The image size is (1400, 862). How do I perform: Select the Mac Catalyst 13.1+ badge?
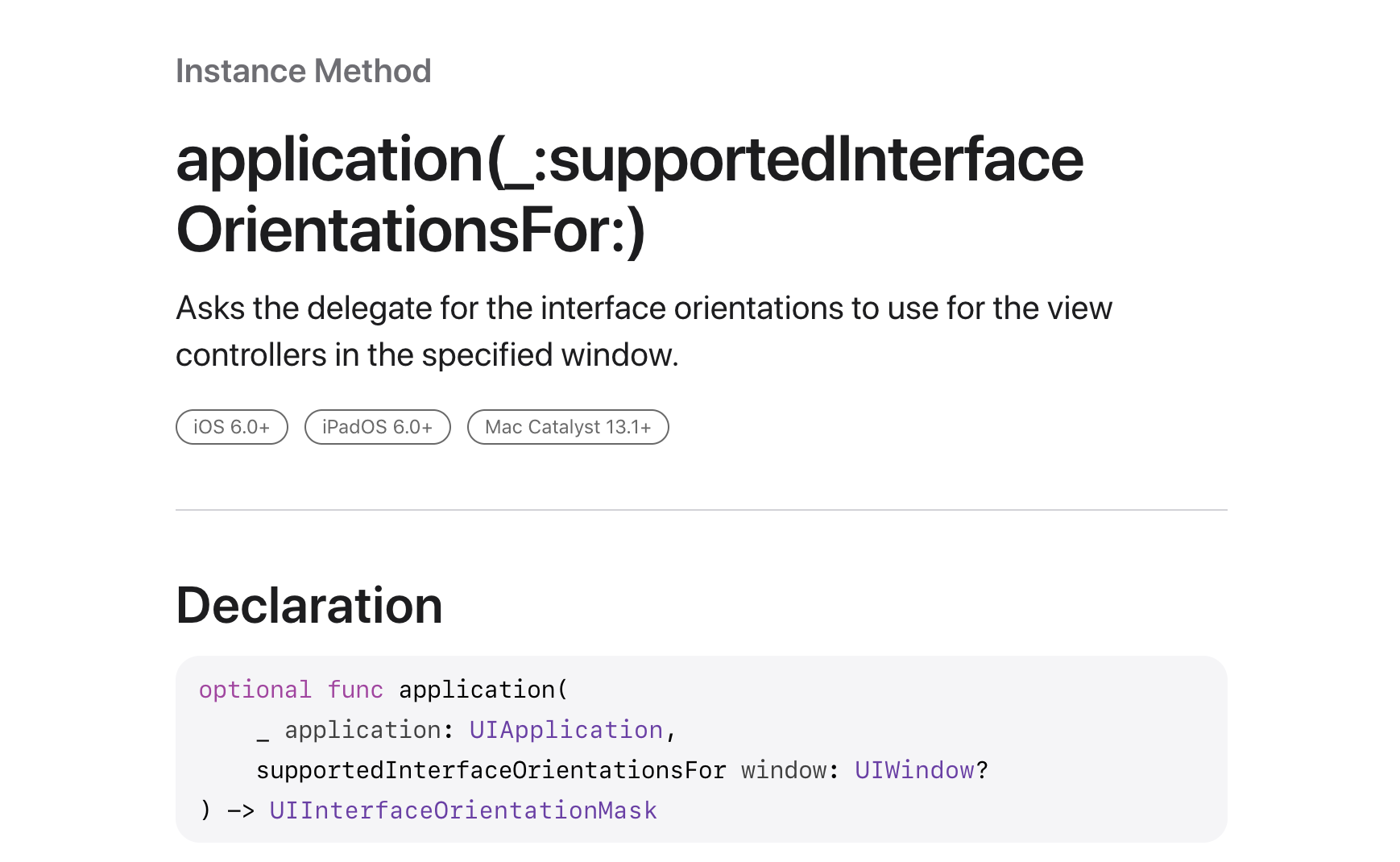pos(568,427)
